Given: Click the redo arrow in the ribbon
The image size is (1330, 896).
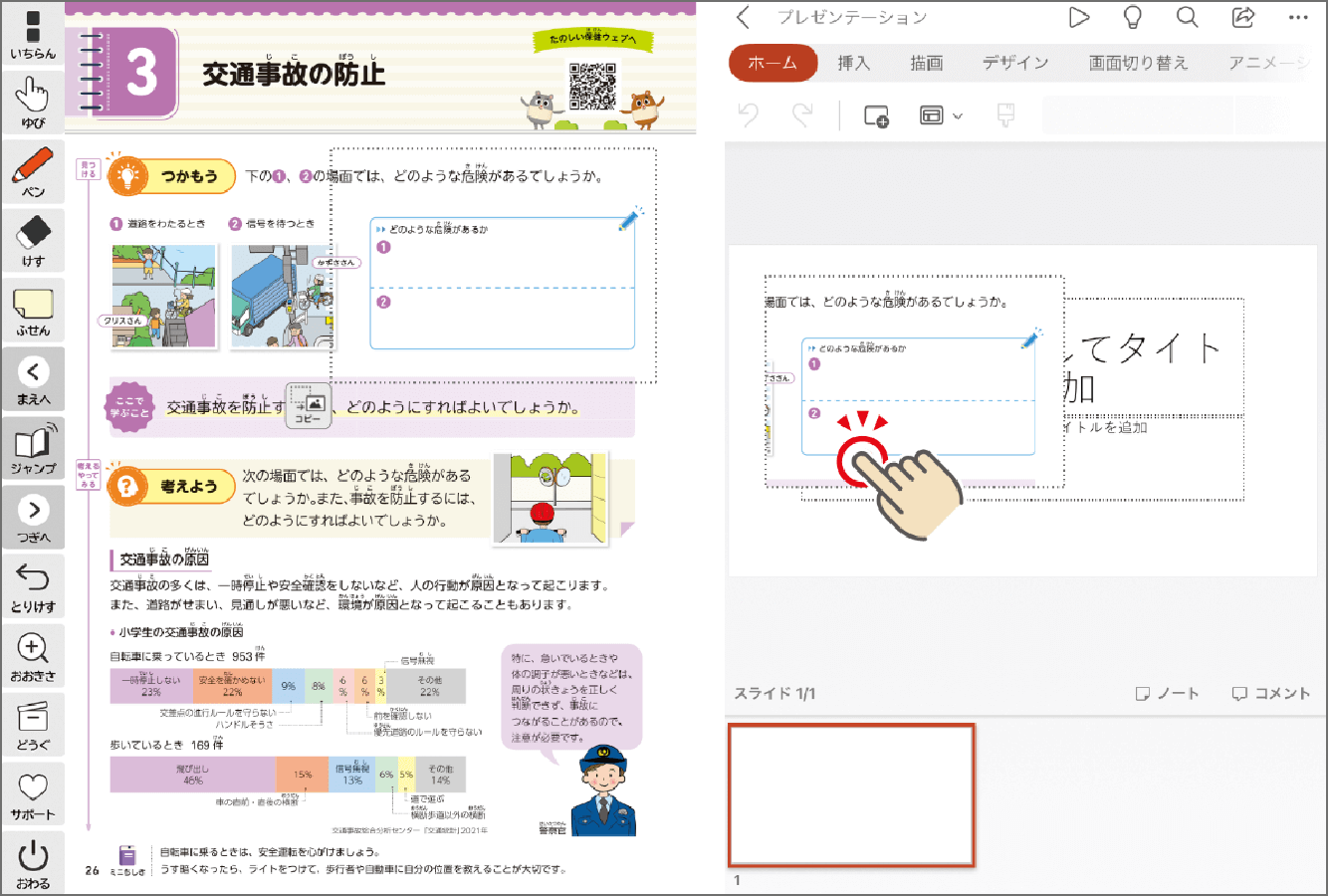Looking at the screenshot, I should [x=802, y=115].
